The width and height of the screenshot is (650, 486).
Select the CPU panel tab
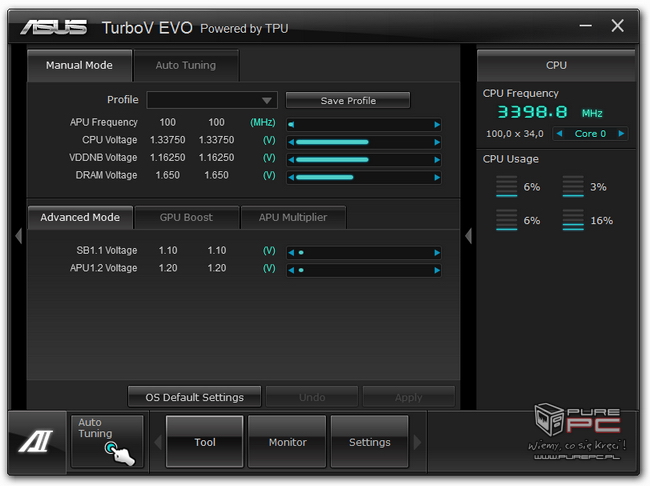tap(556, 66)
